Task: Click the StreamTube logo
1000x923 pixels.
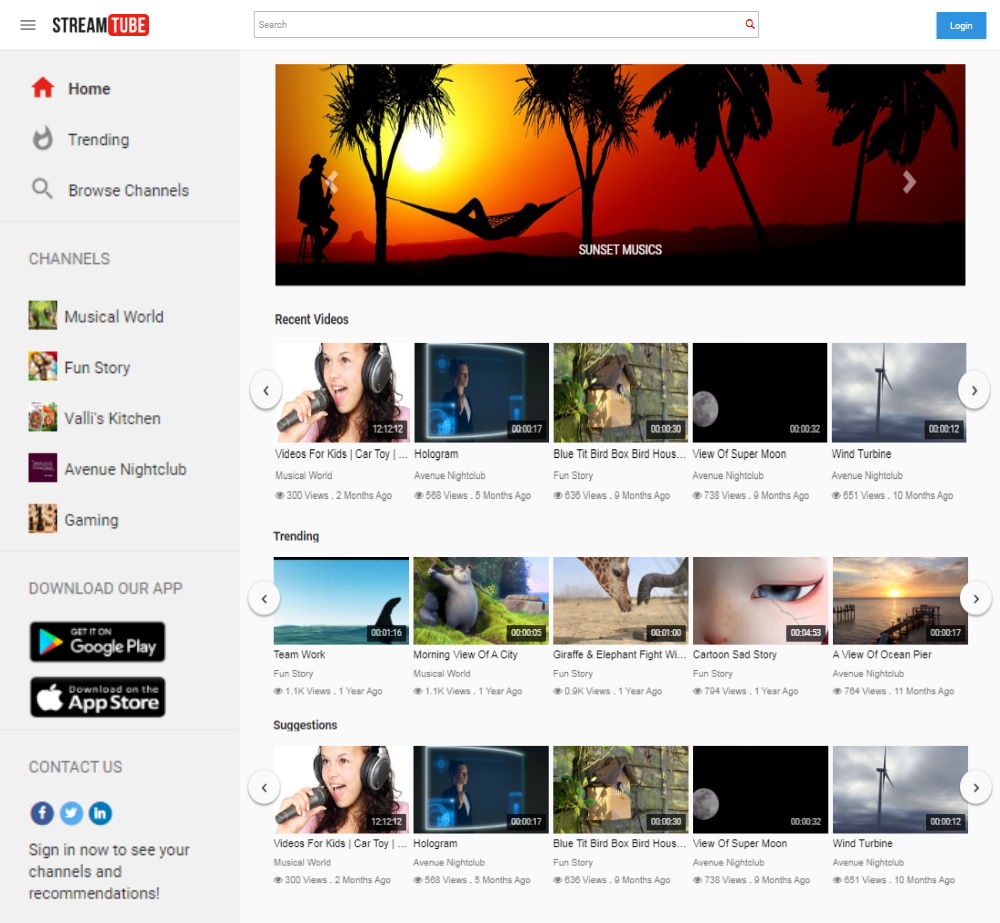Action: pos(100,25)
